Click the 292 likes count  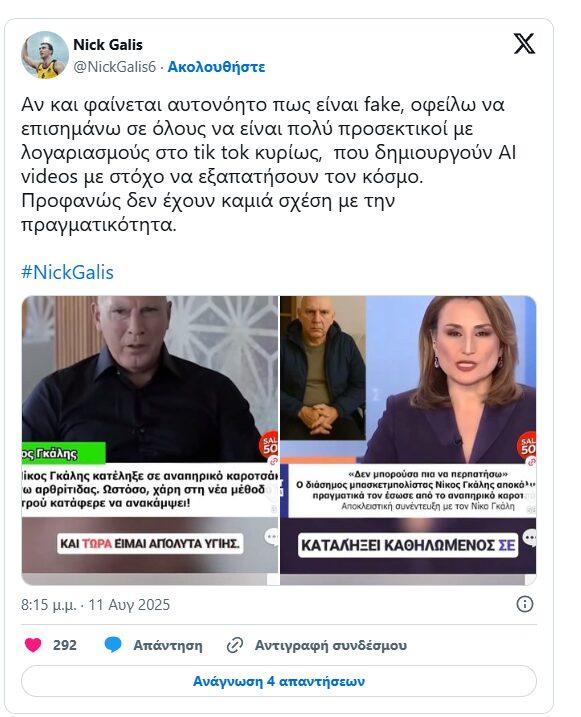tap(64, 645)
